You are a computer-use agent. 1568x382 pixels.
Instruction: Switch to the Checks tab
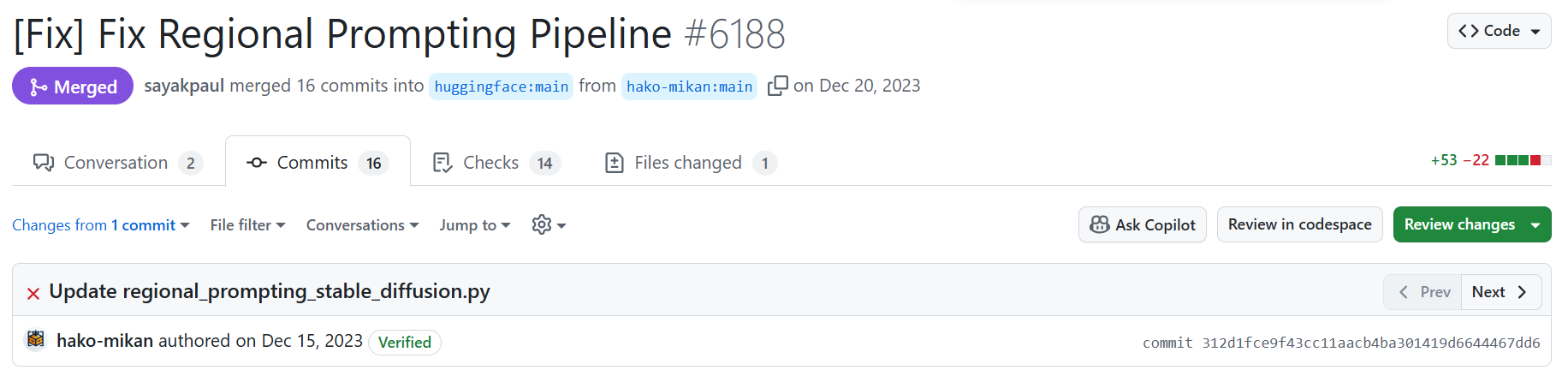tap(496, 163)
